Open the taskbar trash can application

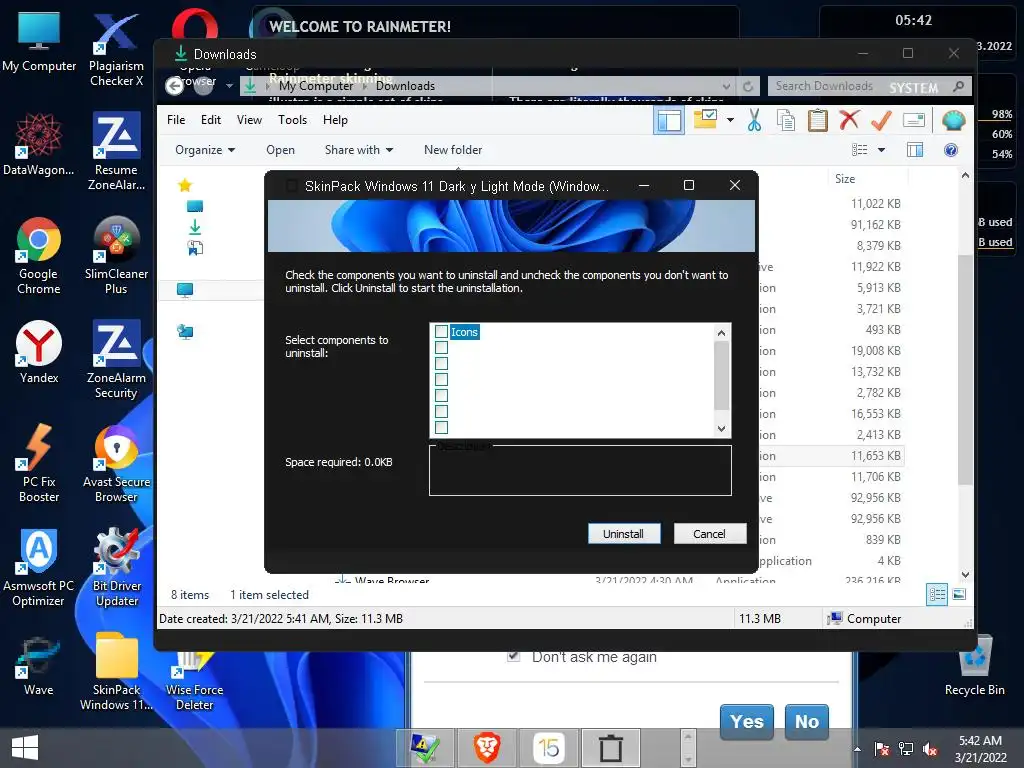pos(611,748)
